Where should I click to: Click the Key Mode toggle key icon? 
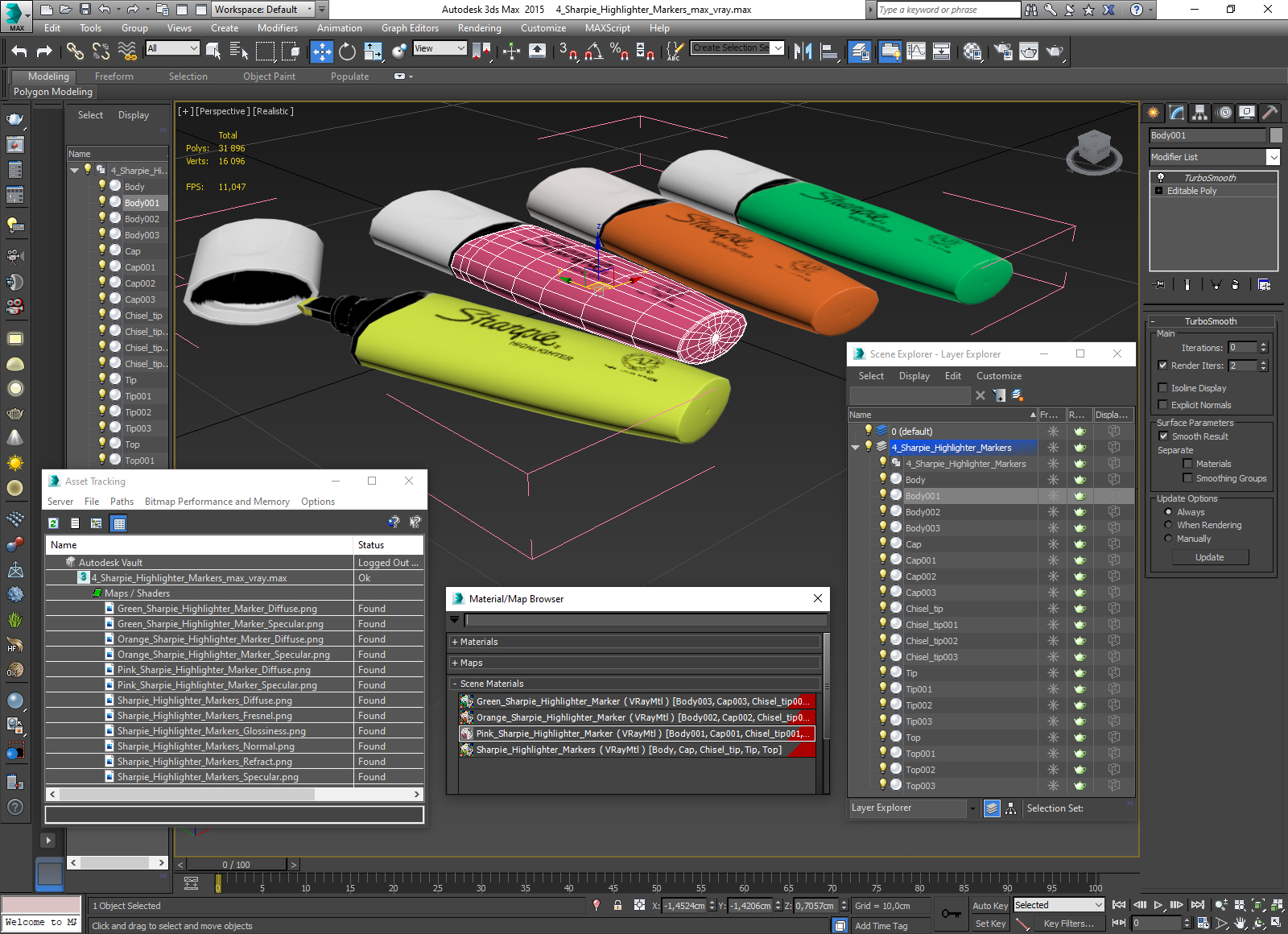[x=951, y=914]
